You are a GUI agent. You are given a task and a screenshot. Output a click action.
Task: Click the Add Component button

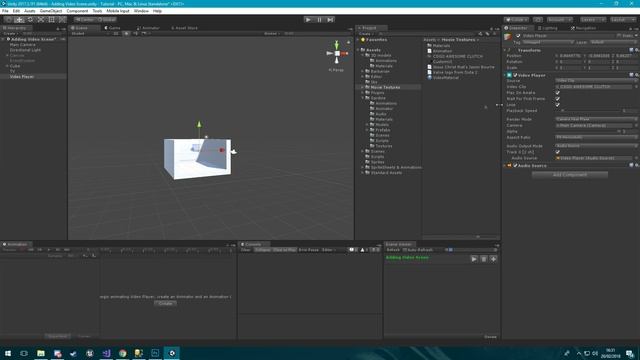tap(570, 175)
